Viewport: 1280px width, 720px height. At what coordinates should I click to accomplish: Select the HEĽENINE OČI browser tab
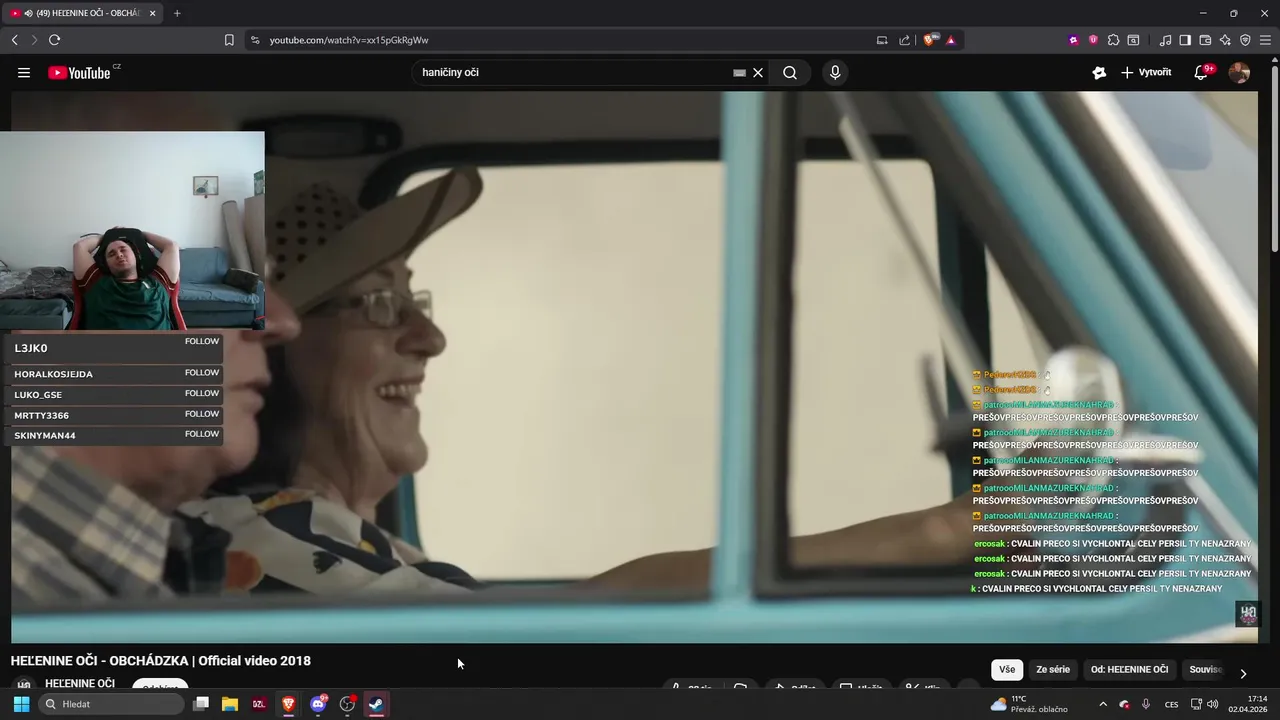(x=84, y=13)
